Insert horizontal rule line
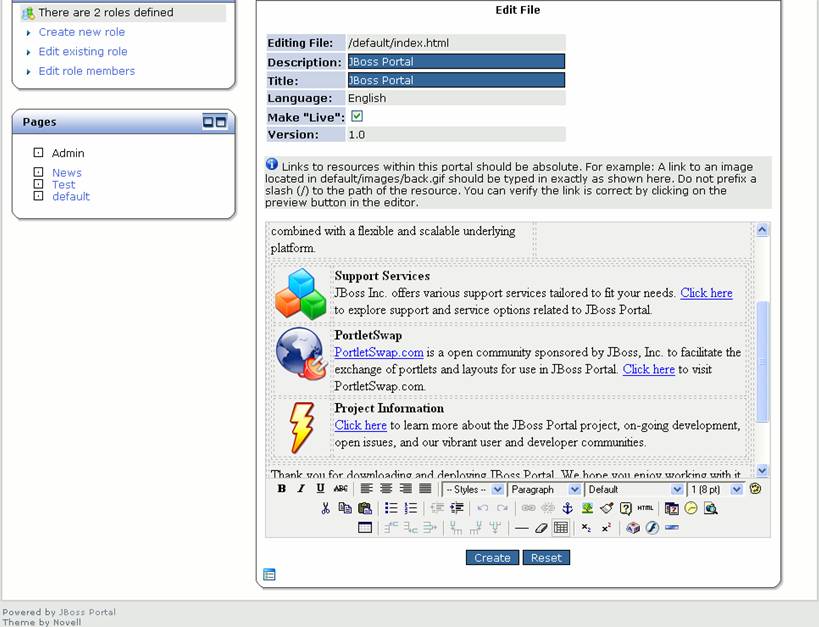Viewport: 819px width, 627px height. coord(521,528)
